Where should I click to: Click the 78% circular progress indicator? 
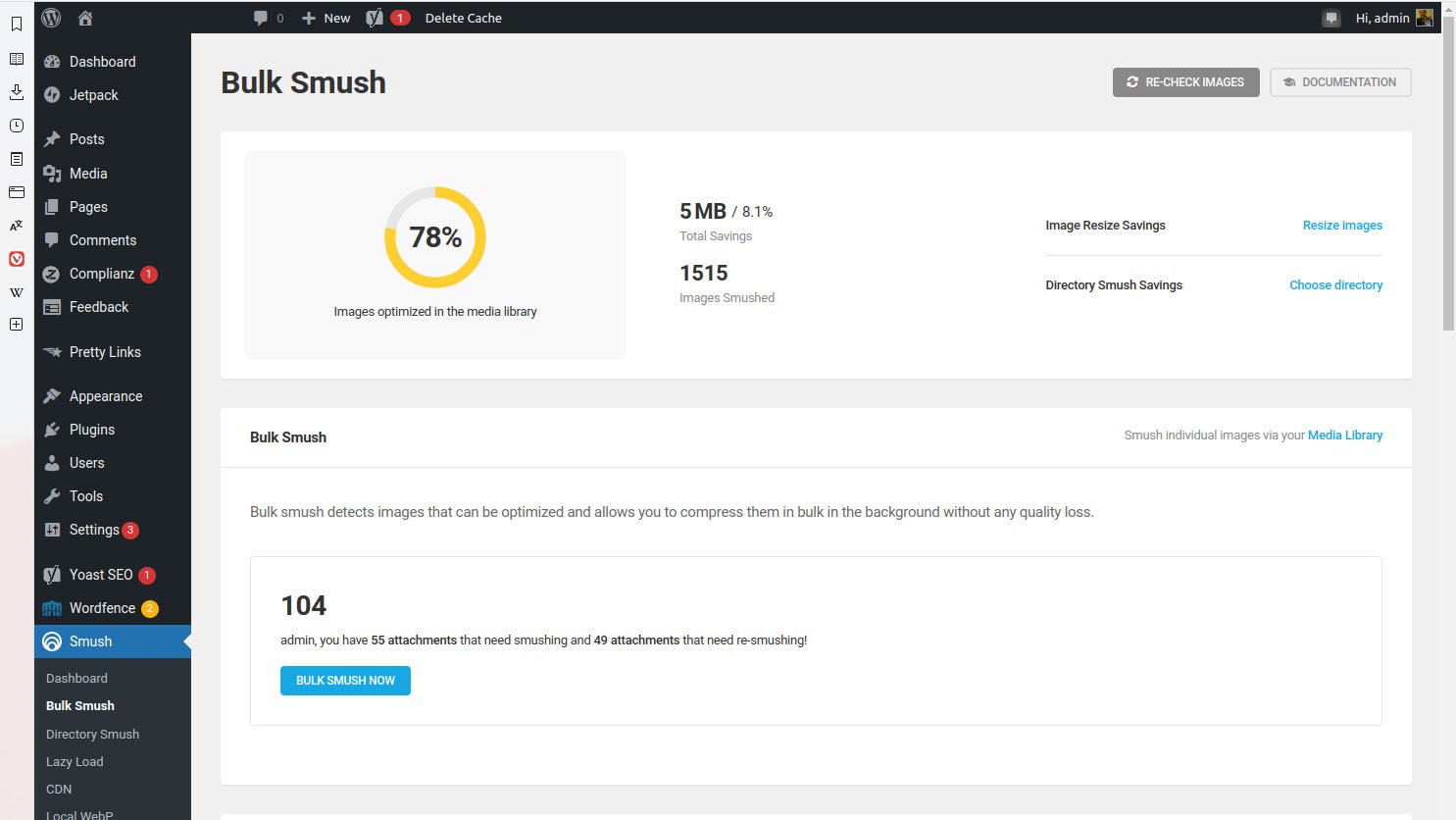[x=435, y=237]
